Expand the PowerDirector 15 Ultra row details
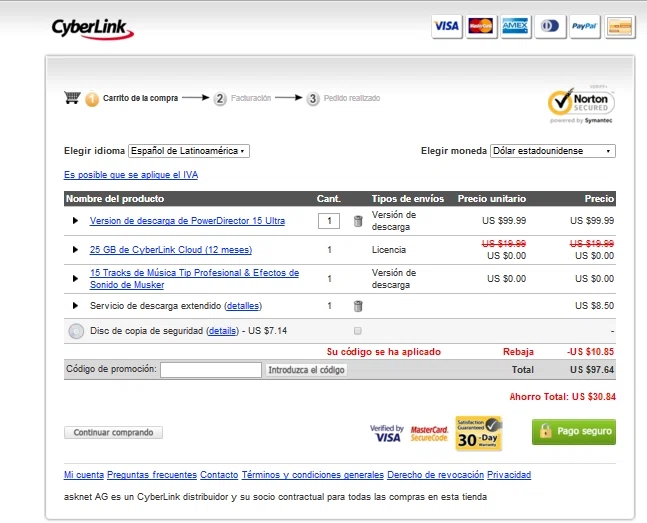The height and width of the screenshot is (523, 647). pos(75,220)
